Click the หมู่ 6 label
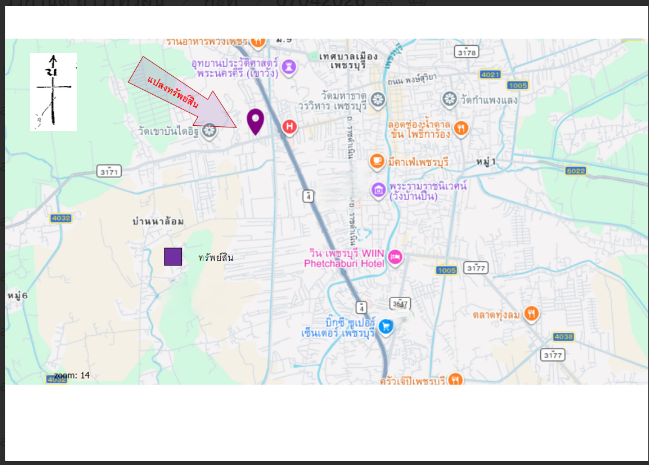 click(17, 296)
